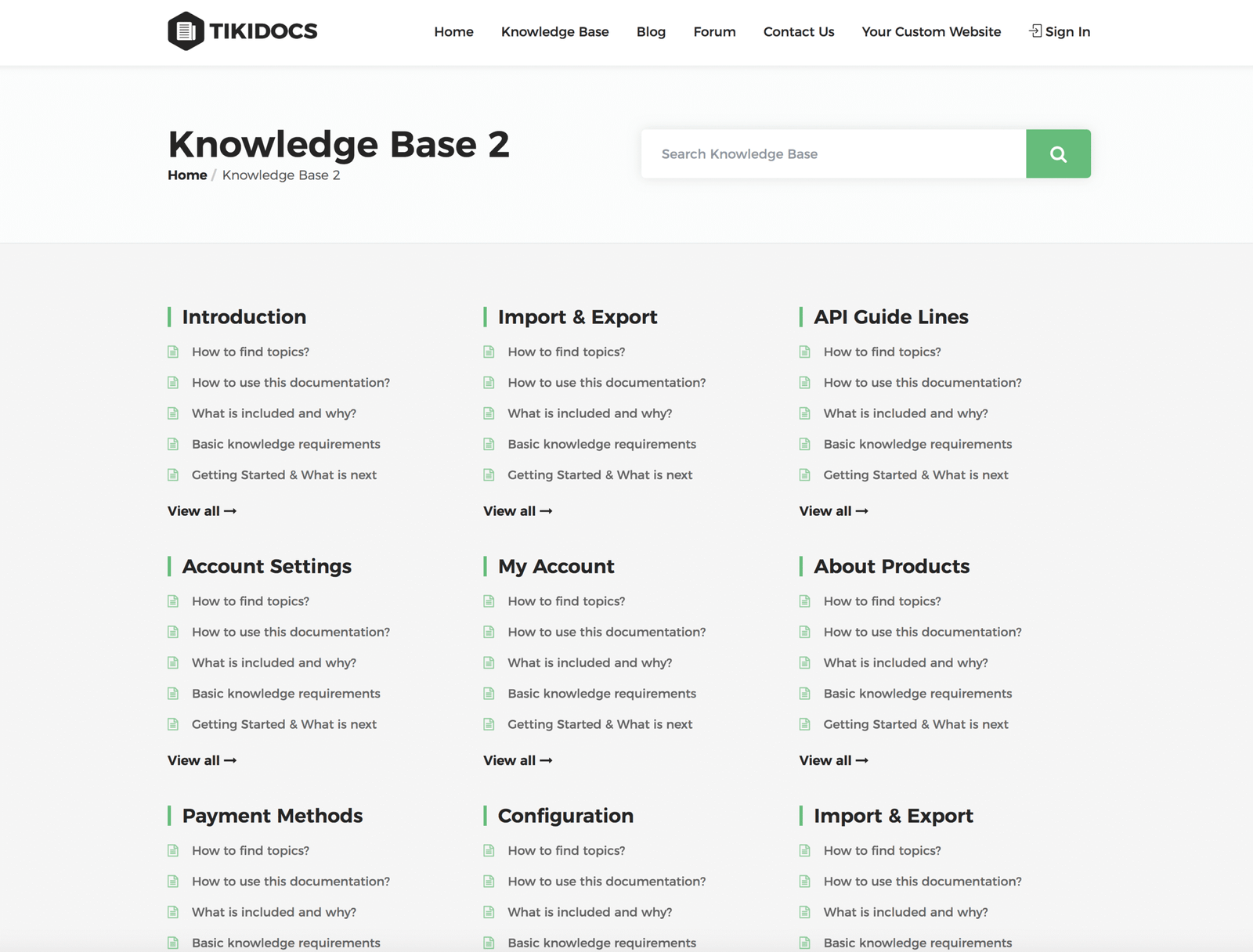The width and height of the screenshot is (1253, 952).
Task: Focus the Search Knowledge Base field
Action: tap(833, 154)
